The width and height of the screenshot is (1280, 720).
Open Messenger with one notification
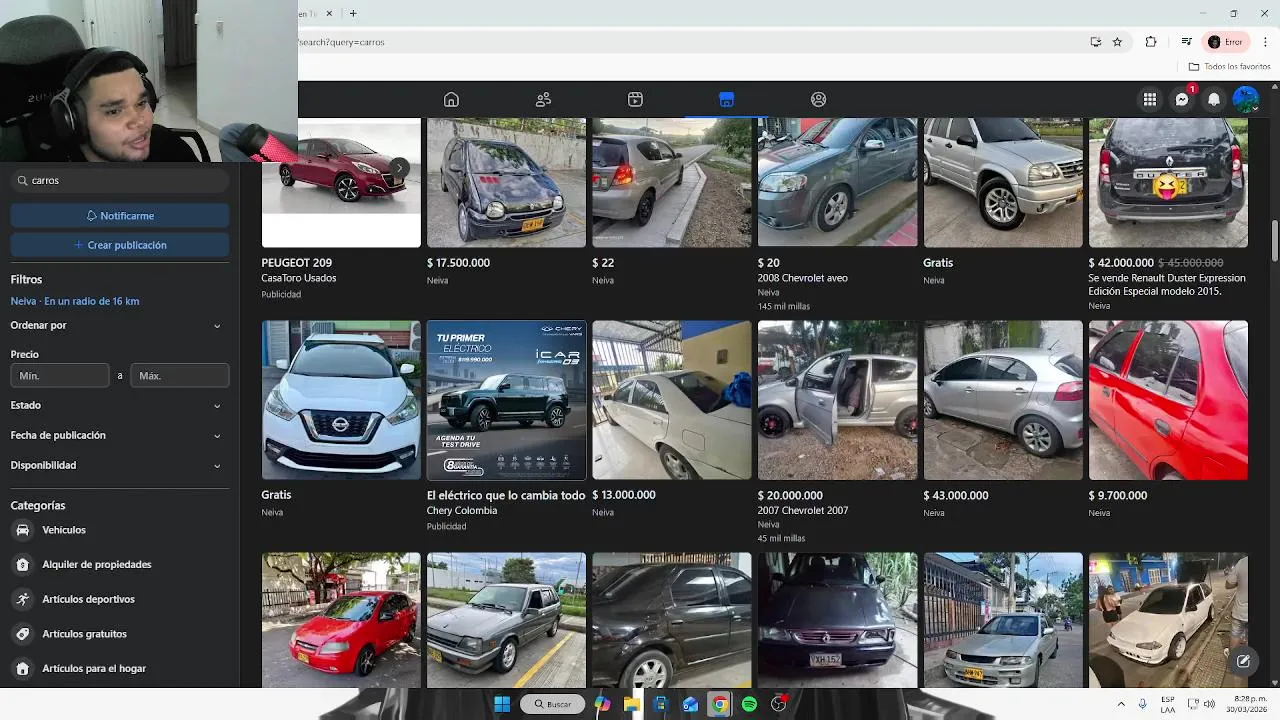click(1182, 99)
